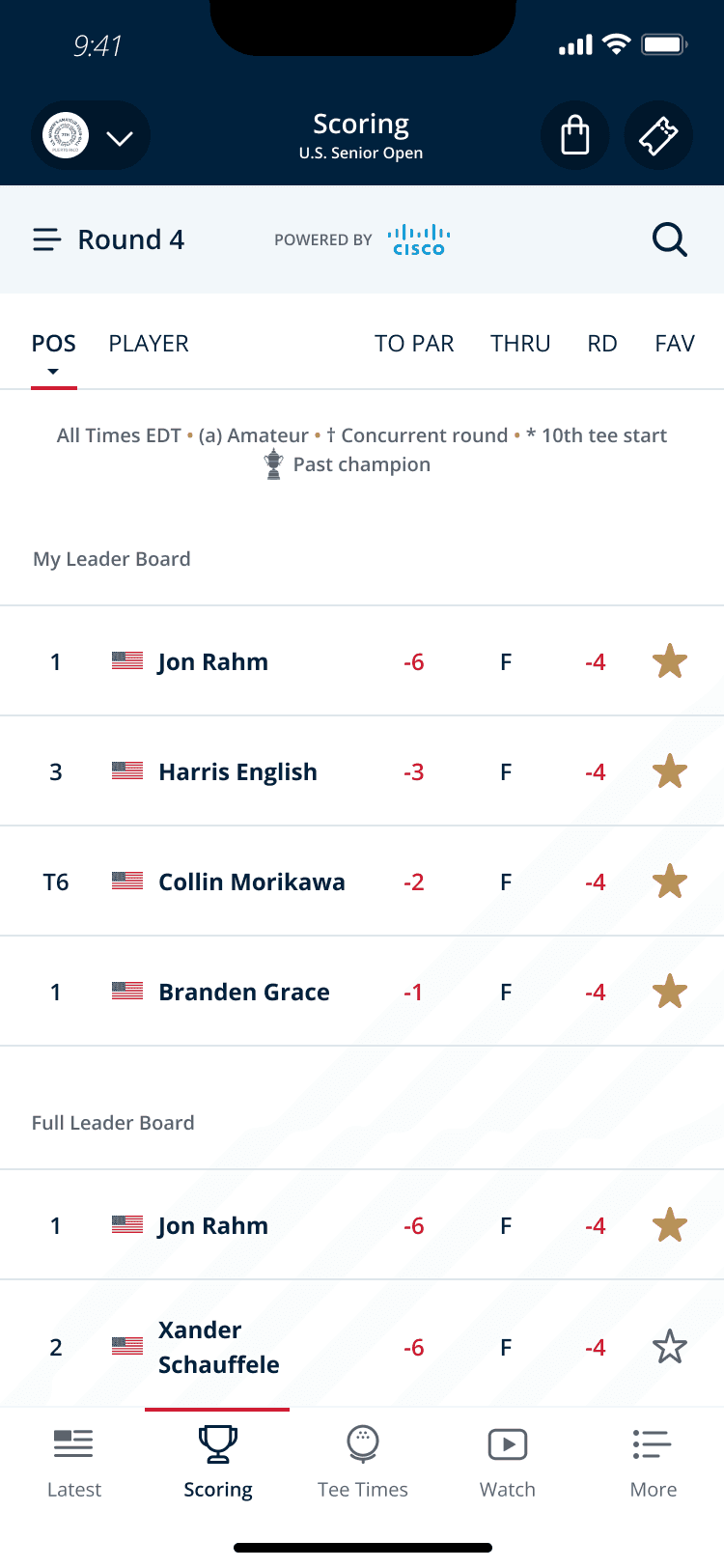Viewport: 724px width, 1568px height.
Task: Favorite Xander Schauffele with empty star
Action: click(670, 1347)
